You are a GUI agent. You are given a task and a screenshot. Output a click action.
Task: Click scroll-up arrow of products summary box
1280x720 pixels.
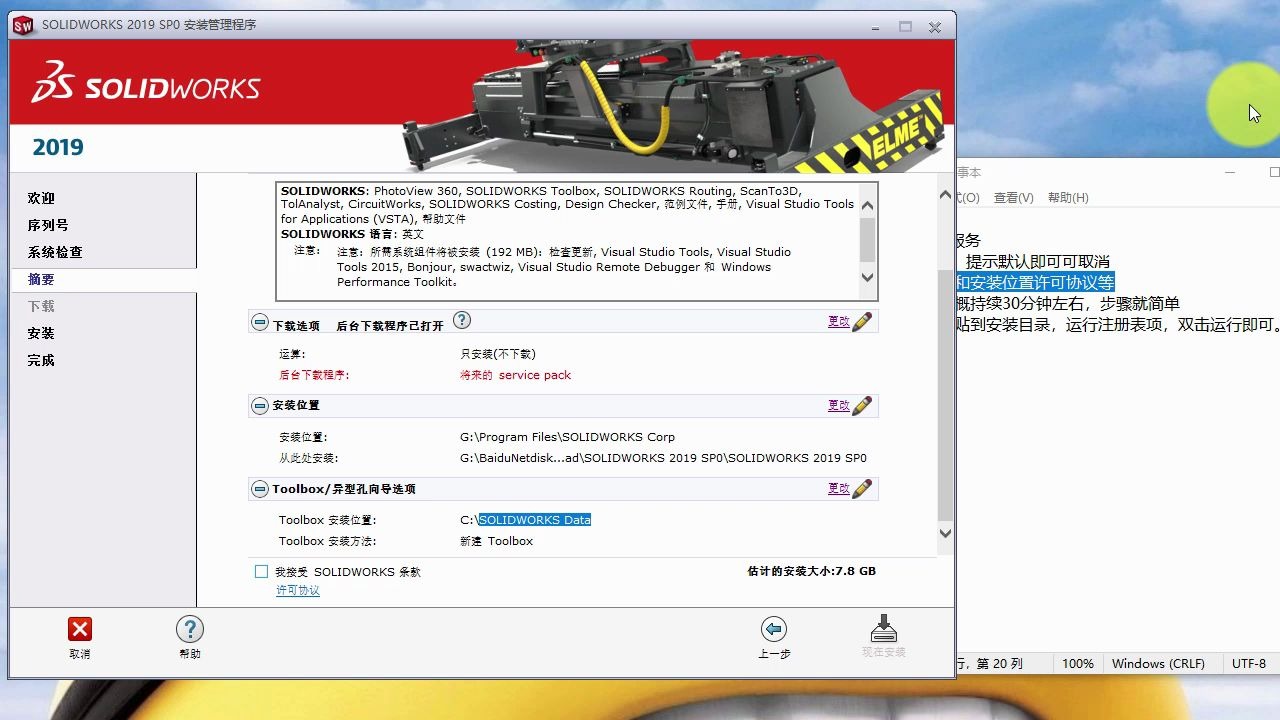(867, 205)
